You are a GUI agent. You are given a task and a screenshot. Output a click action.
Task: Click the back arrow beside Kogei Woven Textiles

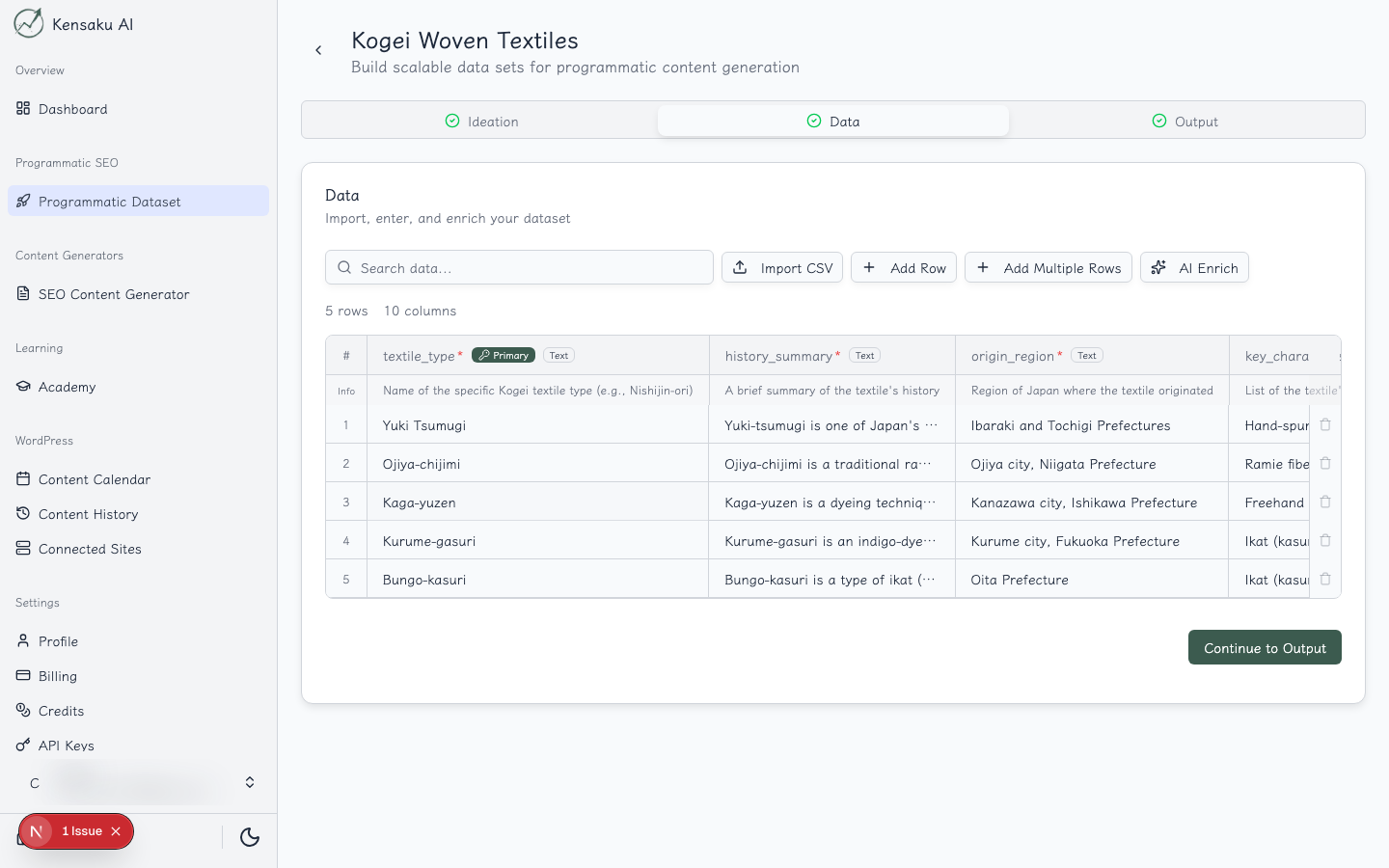[x=318, y=50]
